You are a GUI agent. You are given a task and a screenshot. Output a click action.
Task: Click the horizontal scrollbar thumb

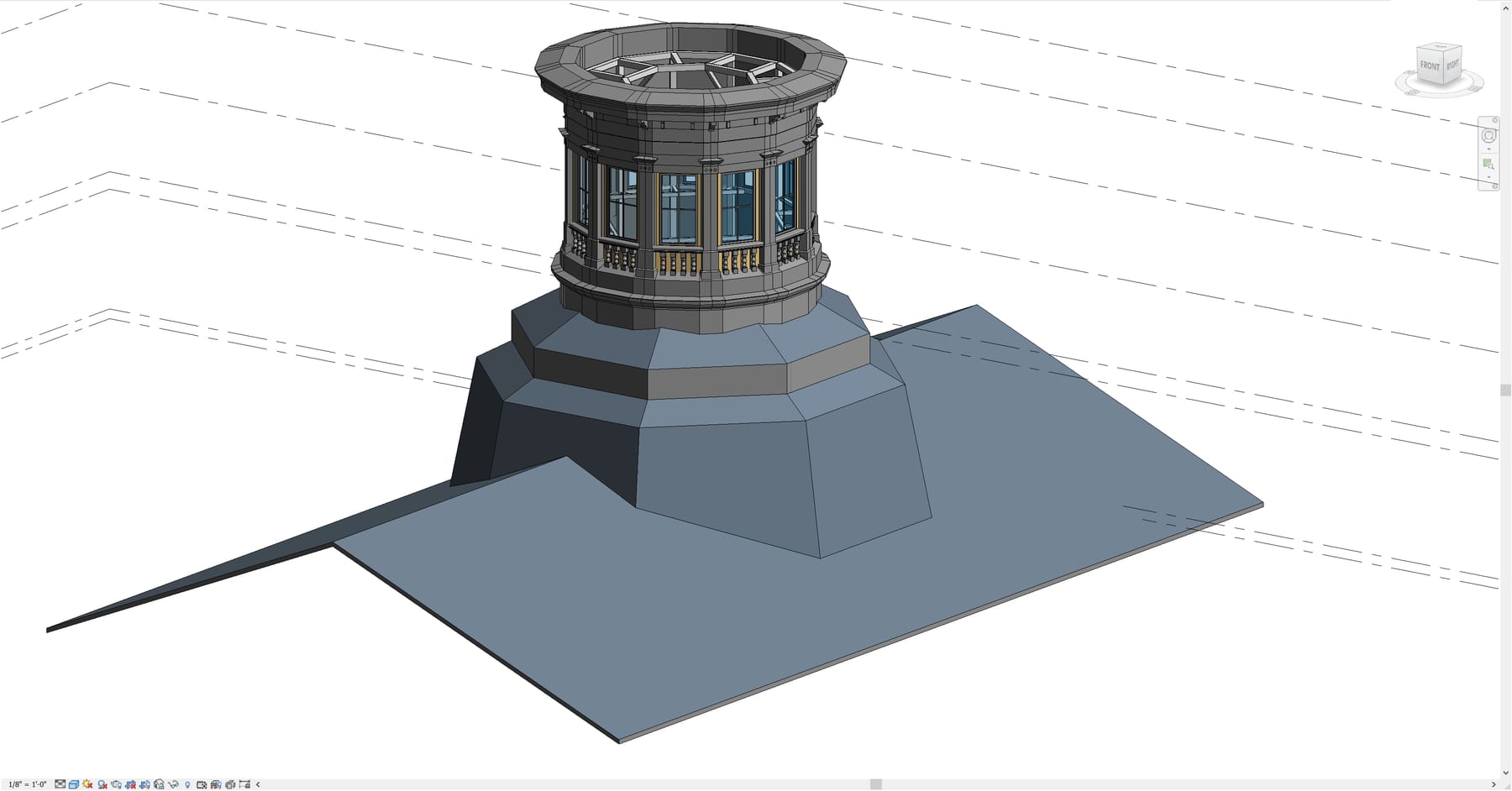[x=876, y=784]
